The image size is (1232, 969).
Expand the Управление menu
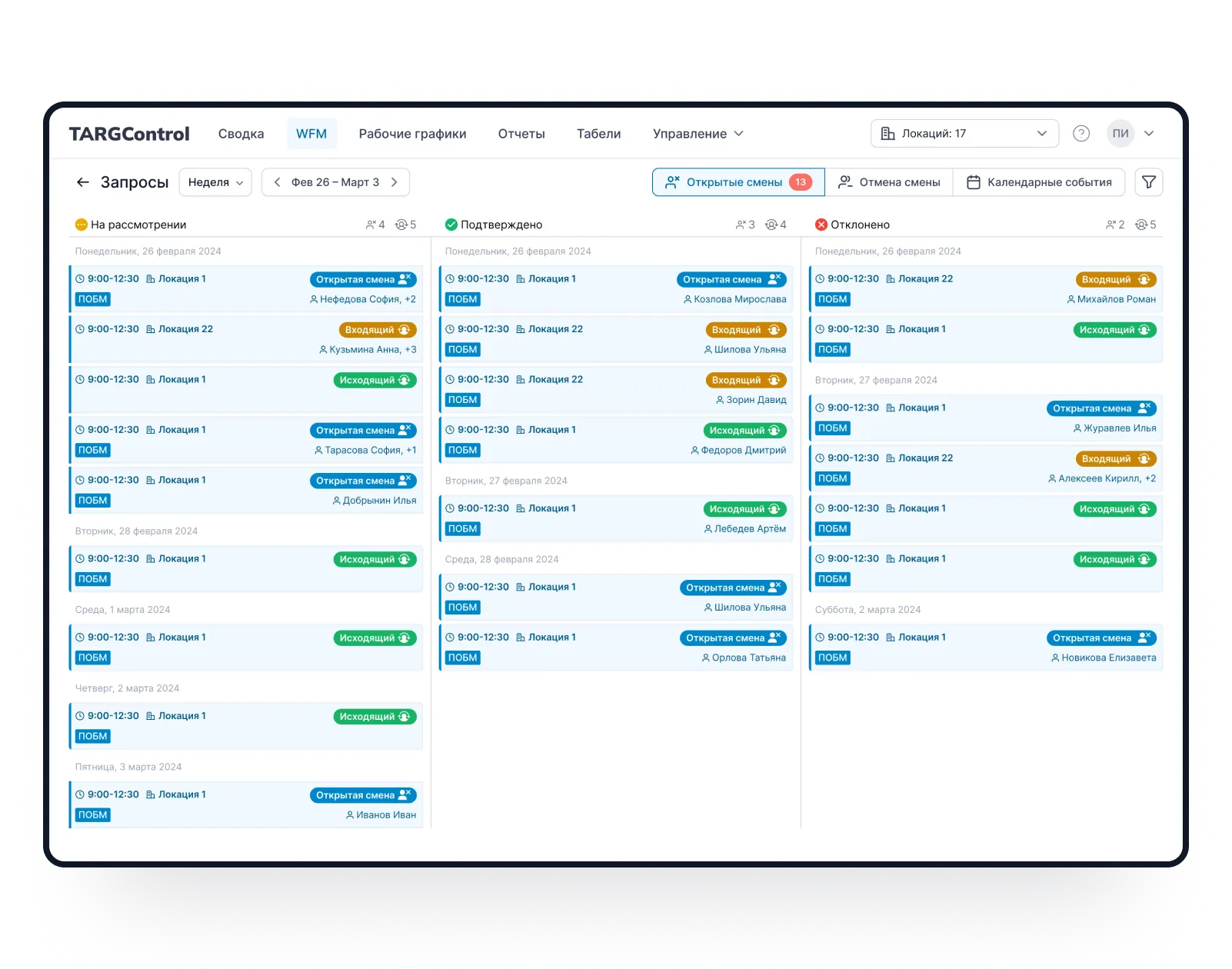pos(698,134)
